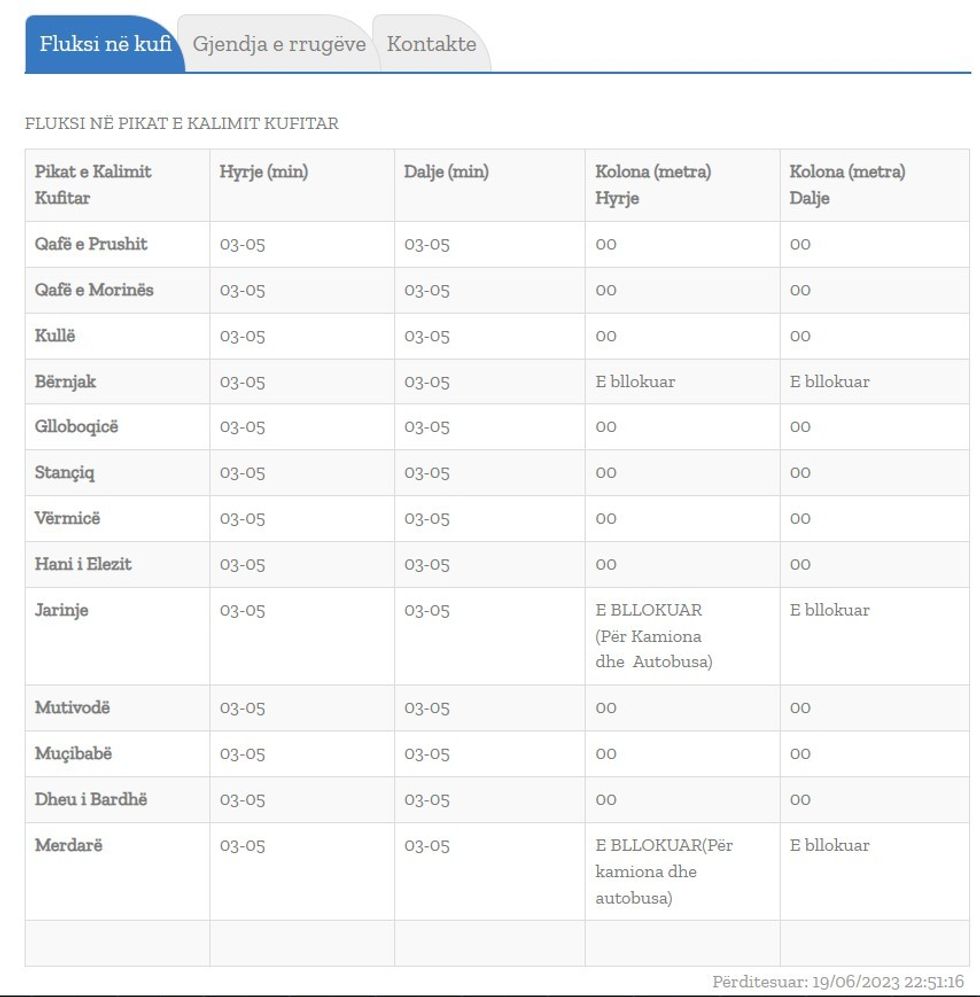The width and height of the screenshot is (980, 997).
Task: Click the Kullë border crossing name
Action: point(55,336)
